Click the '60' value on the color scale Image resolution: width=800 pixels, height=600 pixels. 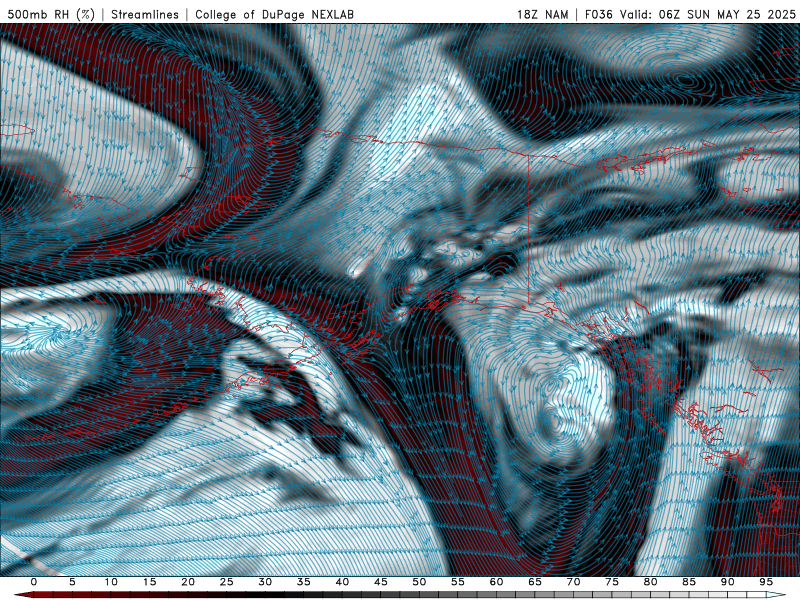pyautogui.click(x=496, y=582)
